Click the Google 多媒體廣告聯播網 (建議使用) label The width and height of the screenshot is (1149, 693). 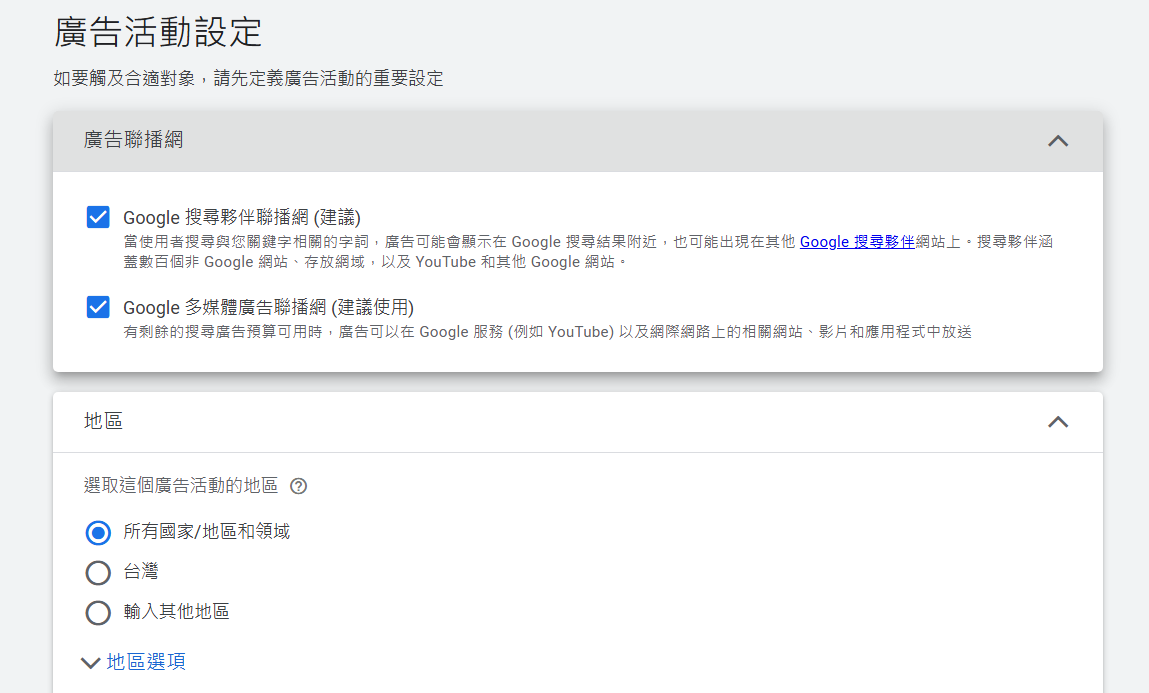268,308
